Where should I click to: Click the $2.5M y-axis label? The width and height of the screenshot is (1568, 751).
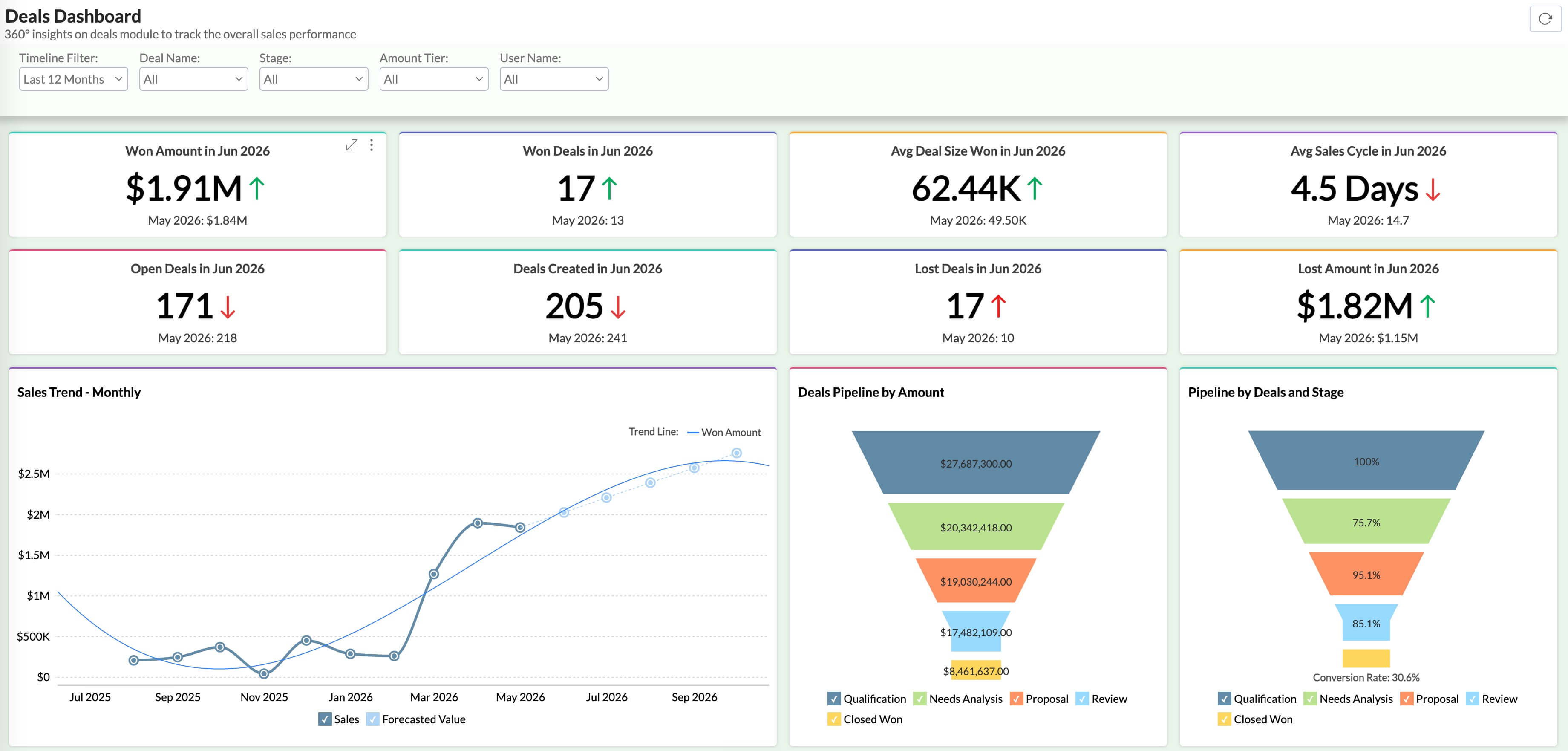click(x=34, y=474)
